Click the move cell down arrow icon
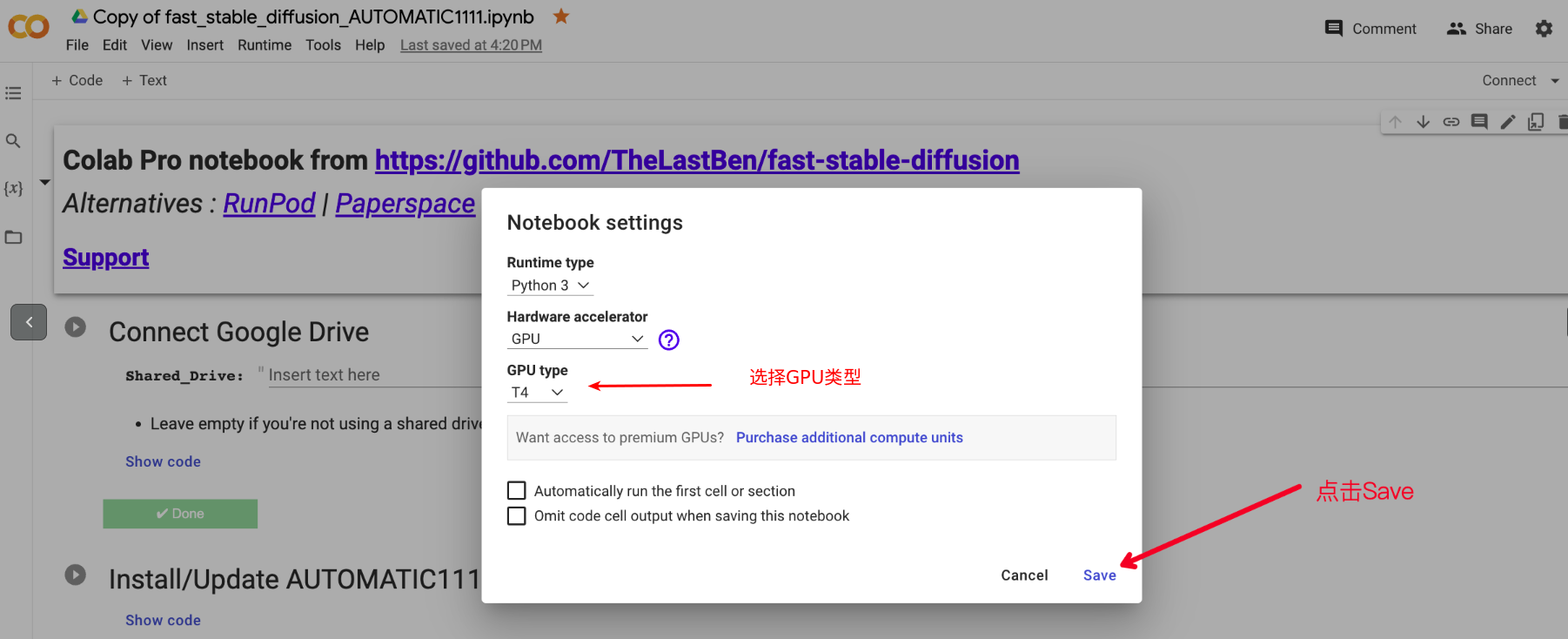This screenshot has width=1568, height=639. click(x=1423, y=121)
